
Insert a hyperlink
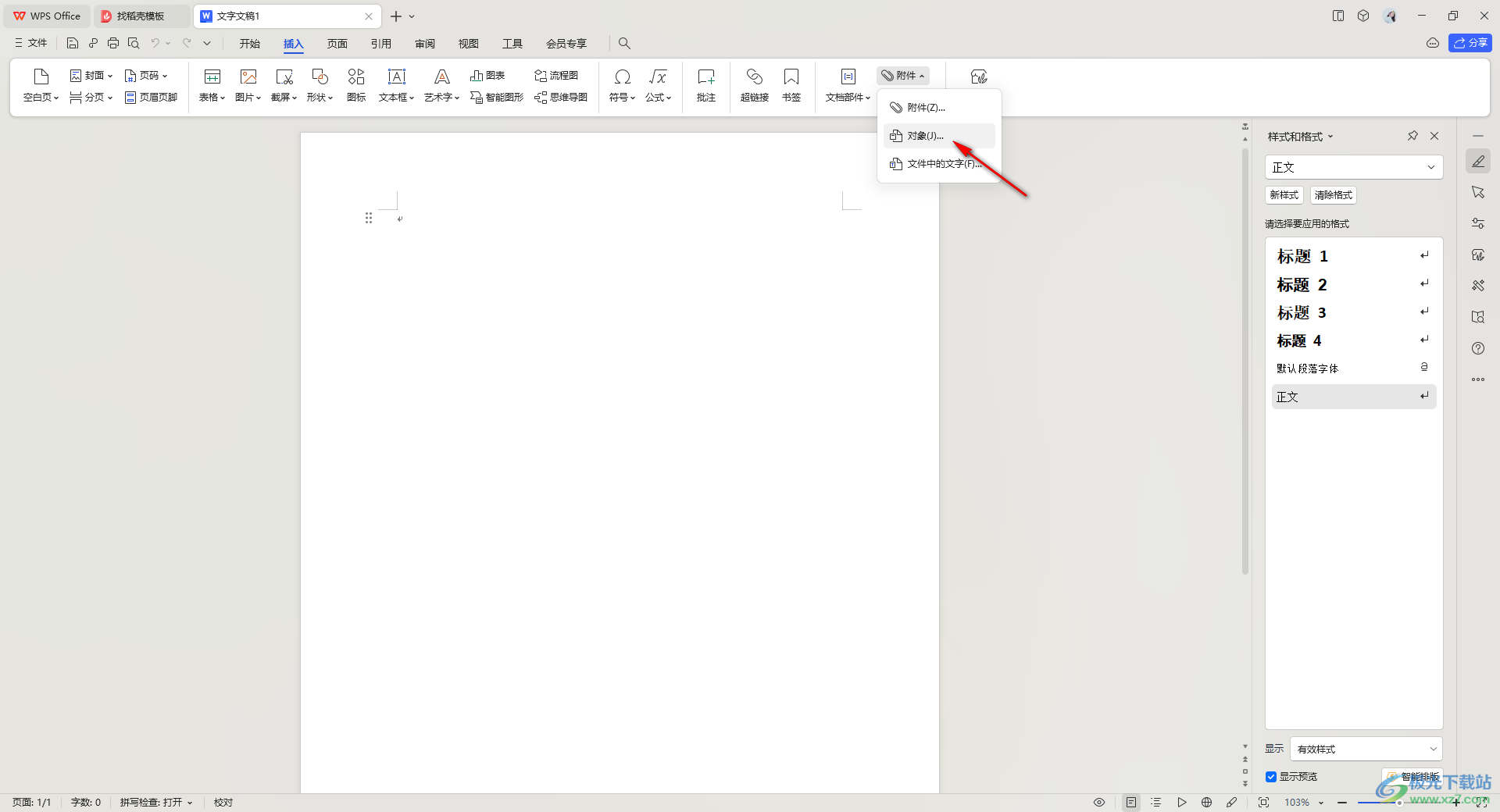[x=755, y=85]
